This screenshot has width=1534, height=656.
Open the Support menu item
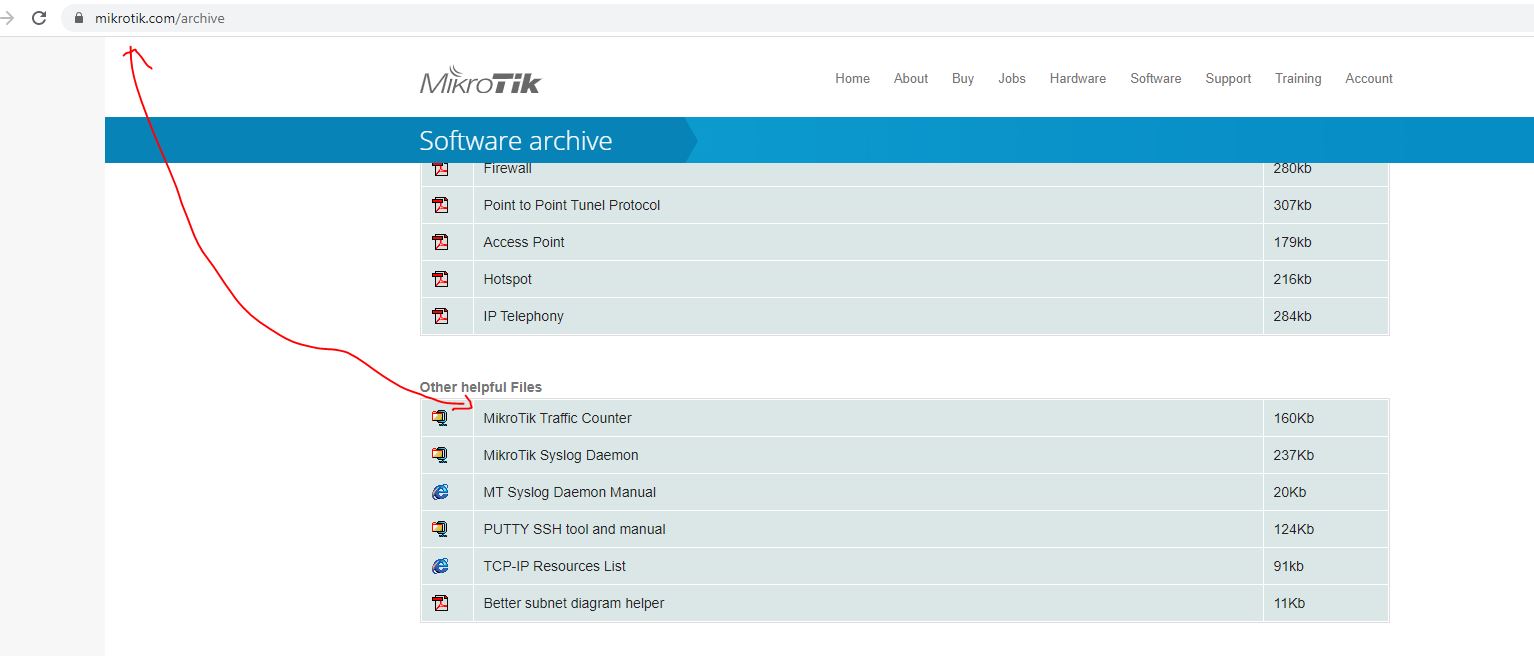click(x=1228, y=78)
